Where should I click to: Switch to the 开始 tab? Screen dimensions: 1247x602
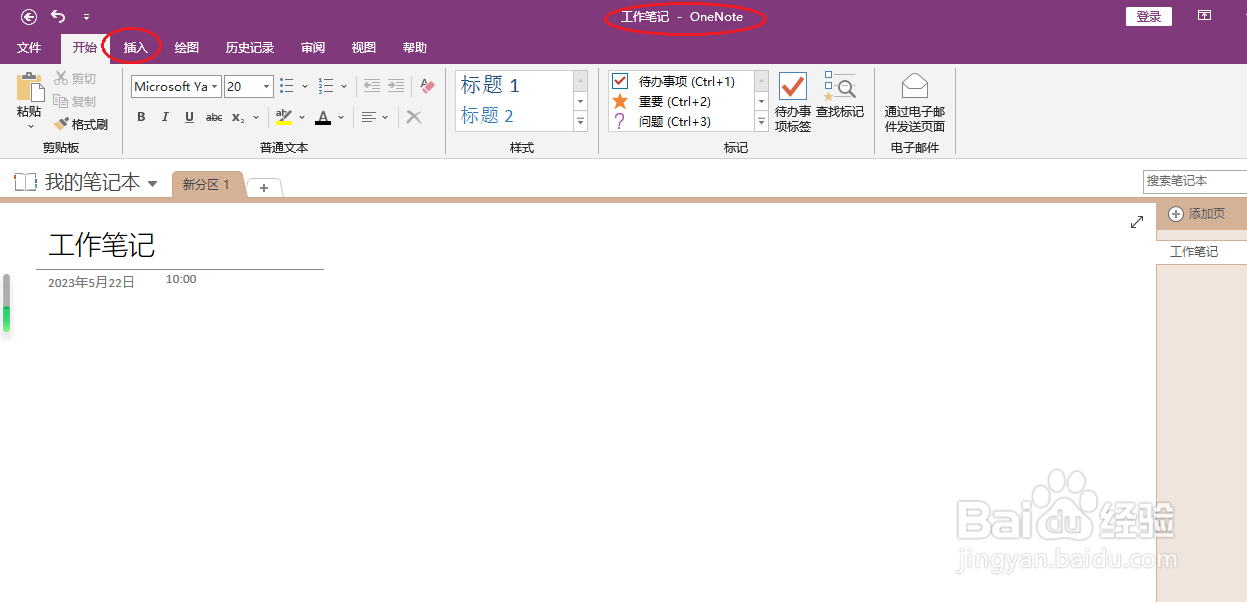[85, 48]
